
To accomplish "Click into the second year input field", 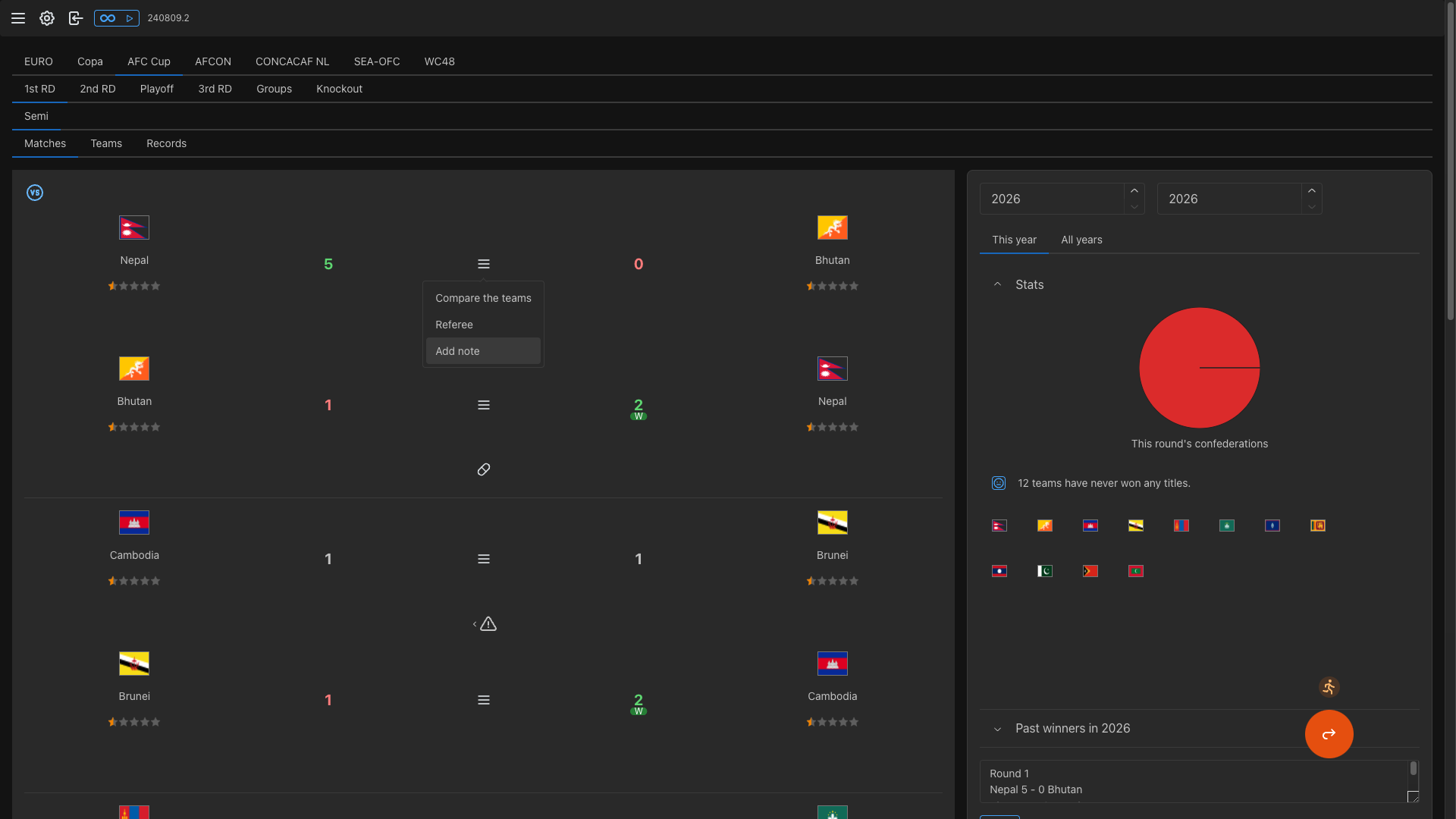I will click(1229, 199).
